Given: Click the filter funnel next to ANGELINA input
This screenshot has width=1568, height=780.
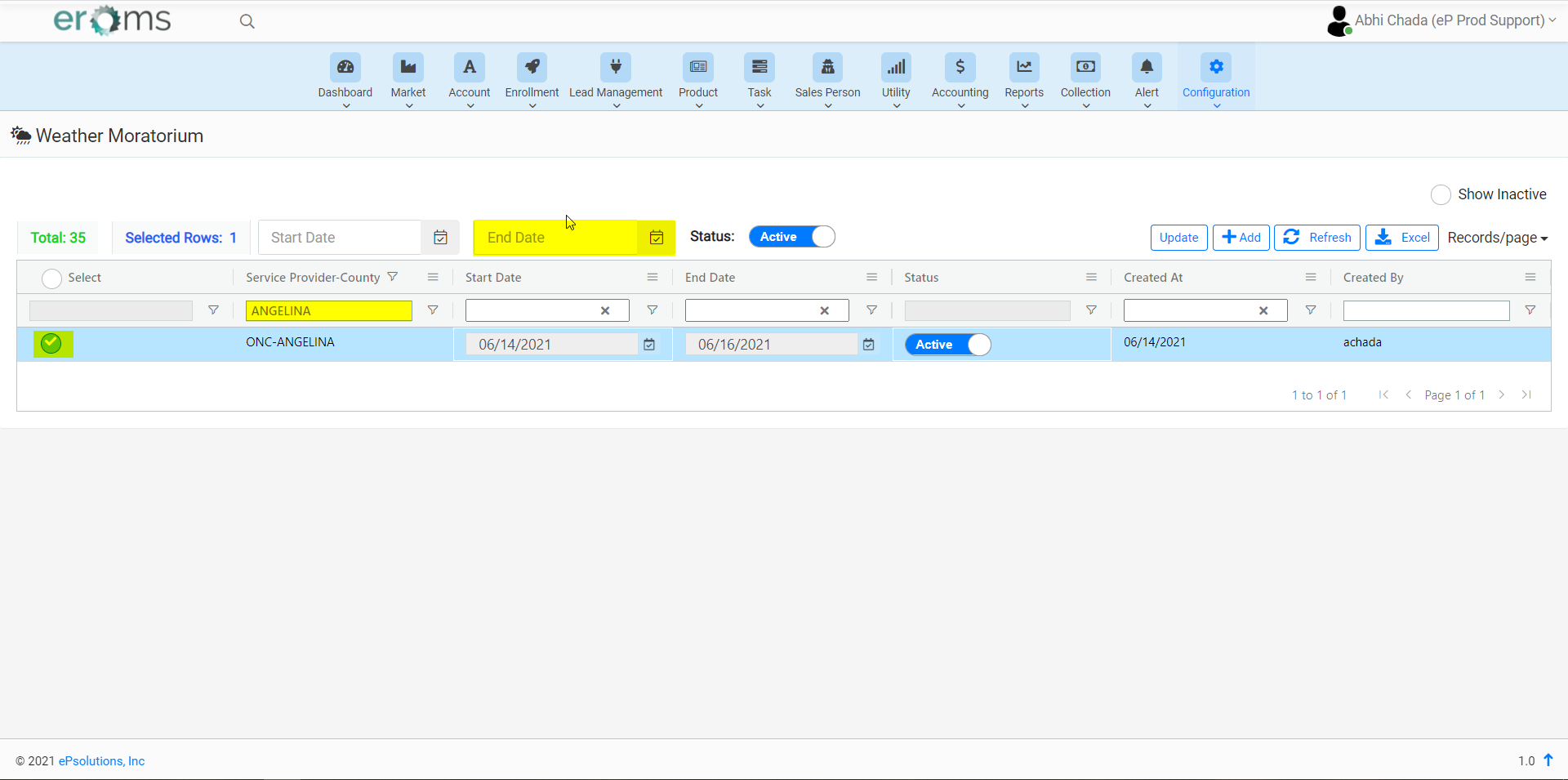Looking at the screenshot, I should click(433, 310).
